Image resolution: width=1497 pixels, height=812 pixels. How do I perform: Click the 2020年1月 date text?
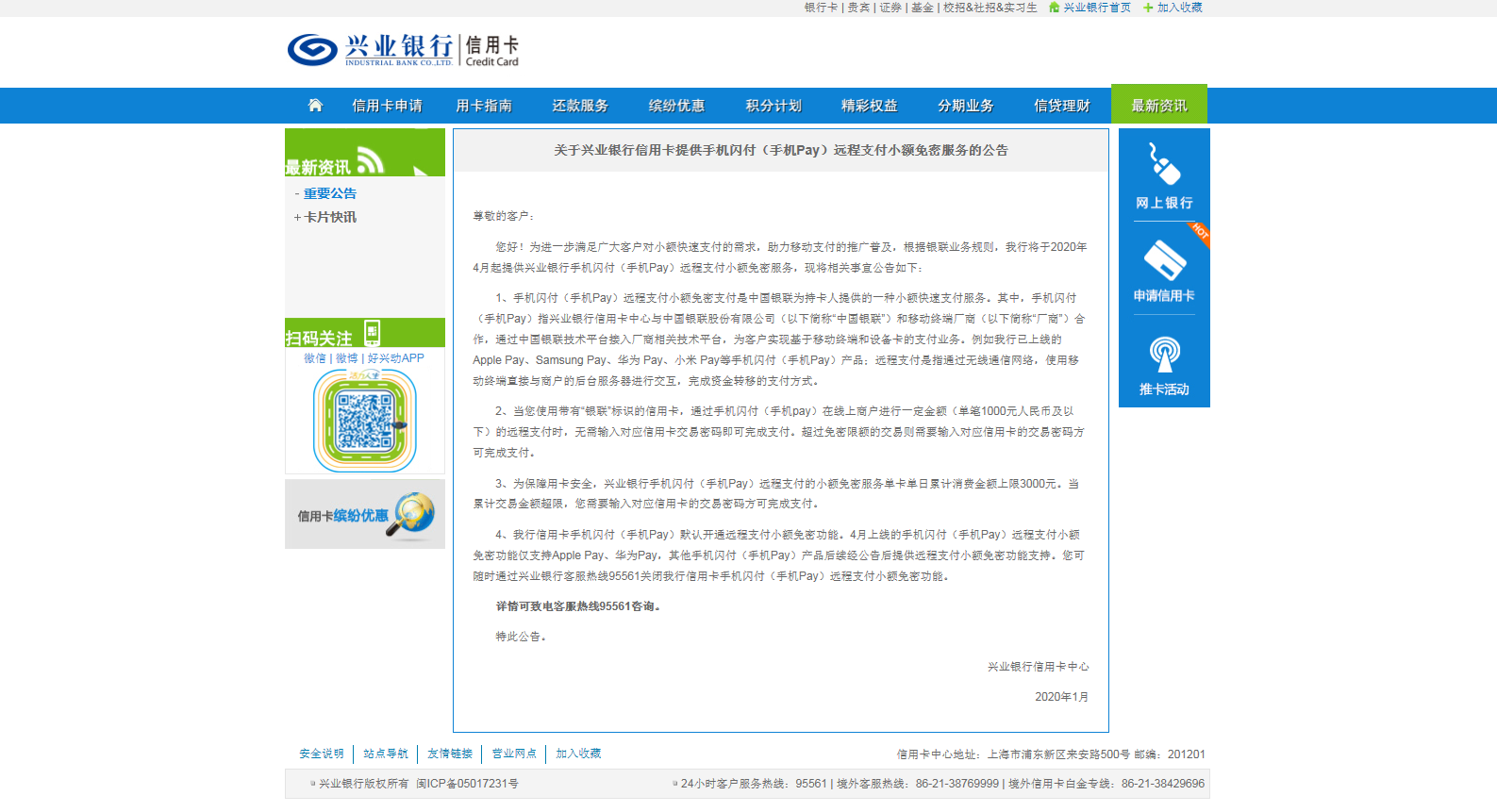coord(1062,697)
